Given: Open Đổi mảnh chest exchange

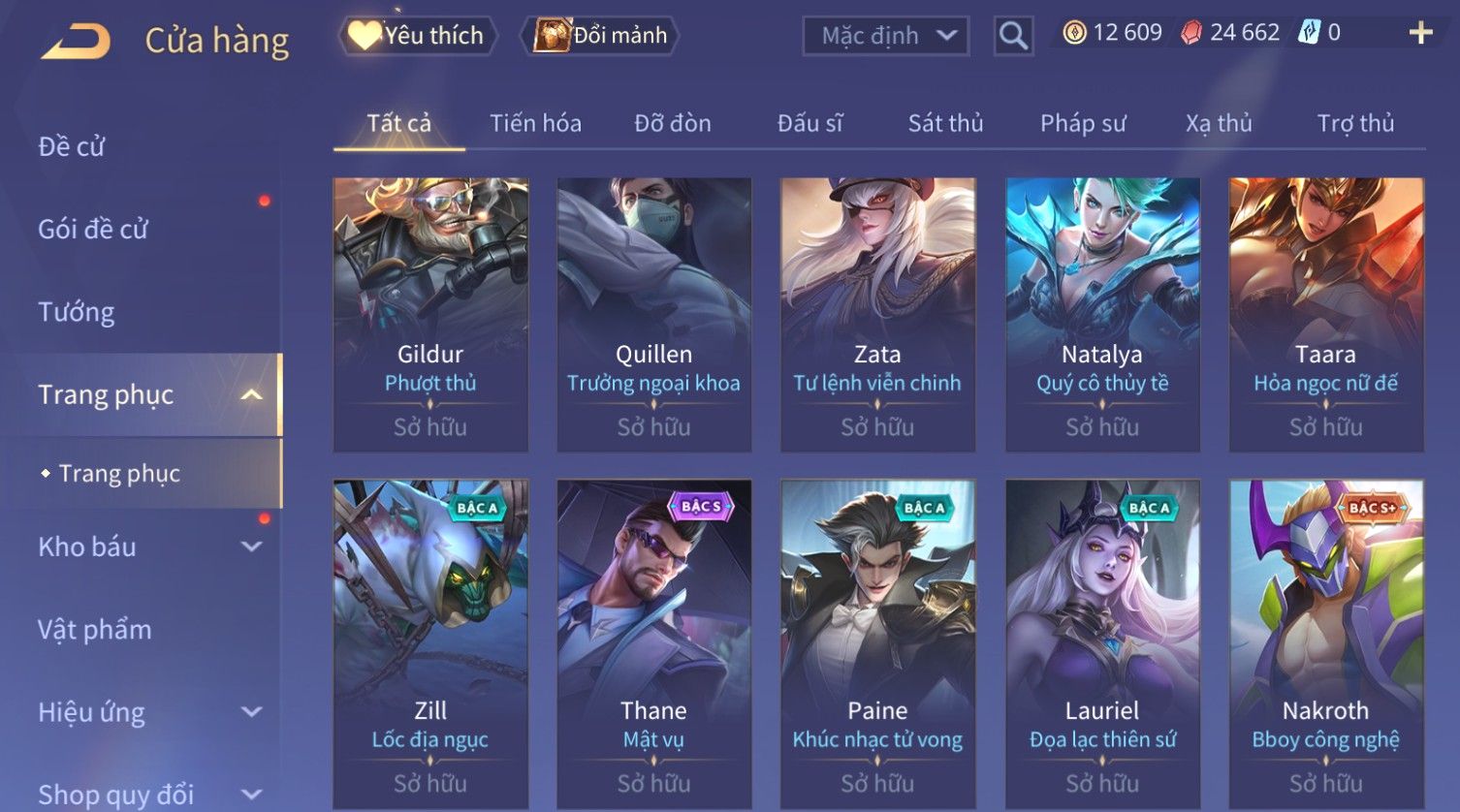Looking at the screenshot, I should [x=601, y=36].
